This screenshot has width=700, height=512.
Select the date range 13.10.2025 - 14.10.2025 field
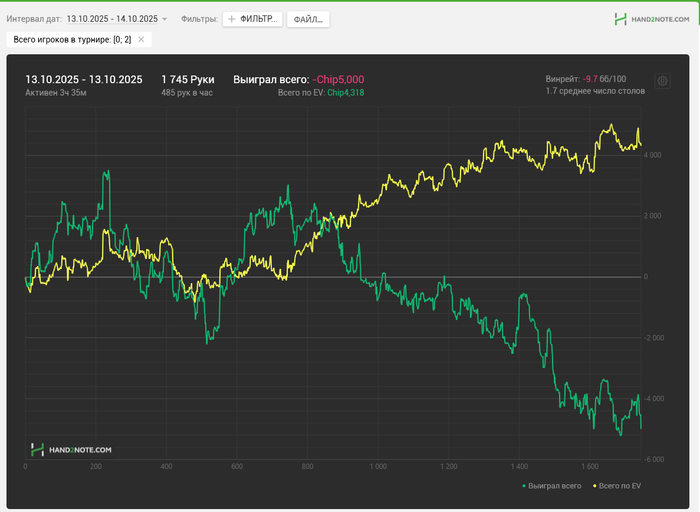(x=112, y=19)
